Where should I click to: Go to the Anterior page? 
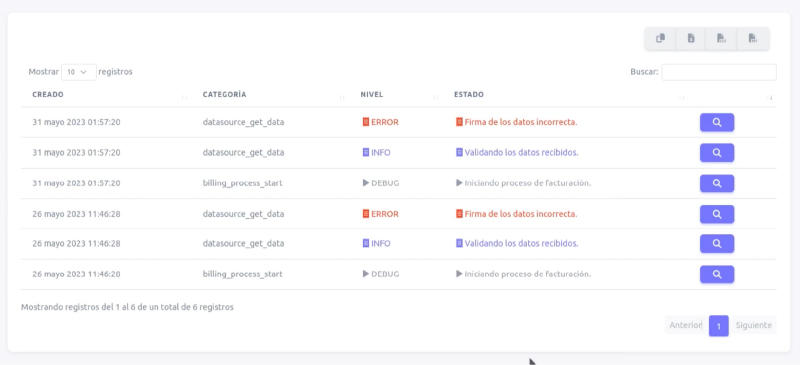[x=685, y=325]
